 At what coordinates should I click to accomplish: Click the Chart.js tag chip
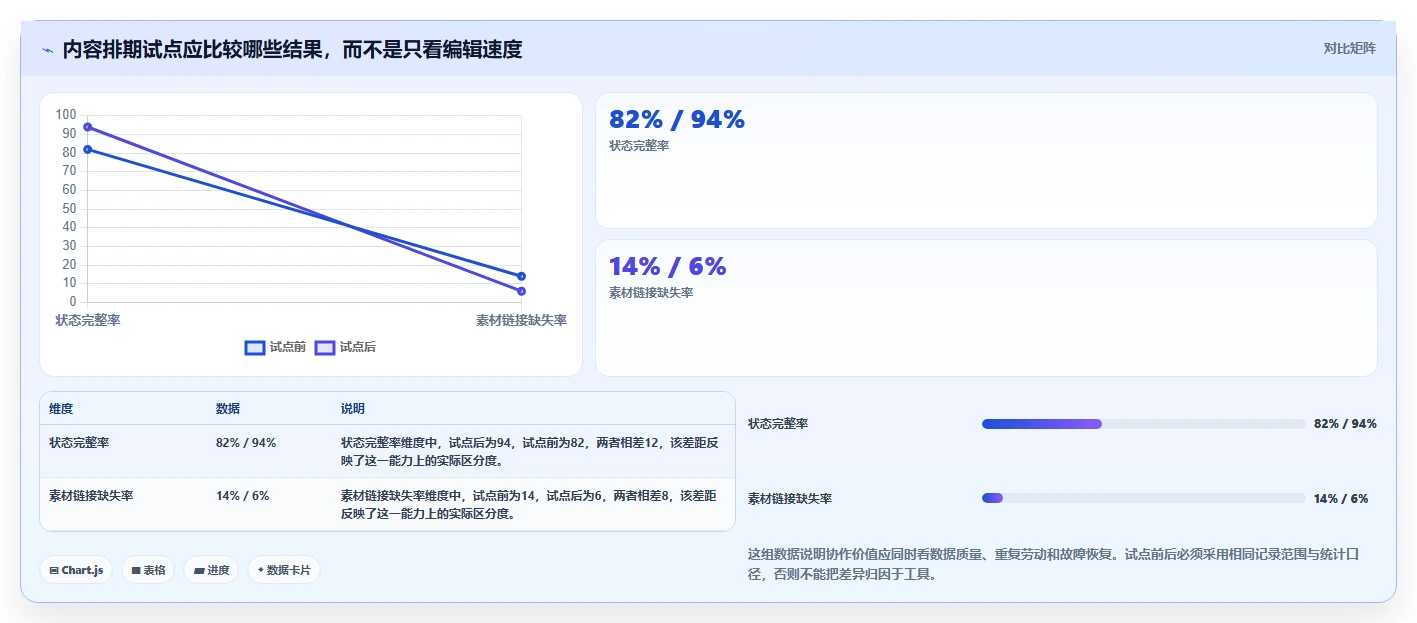(x=76, y=570)
